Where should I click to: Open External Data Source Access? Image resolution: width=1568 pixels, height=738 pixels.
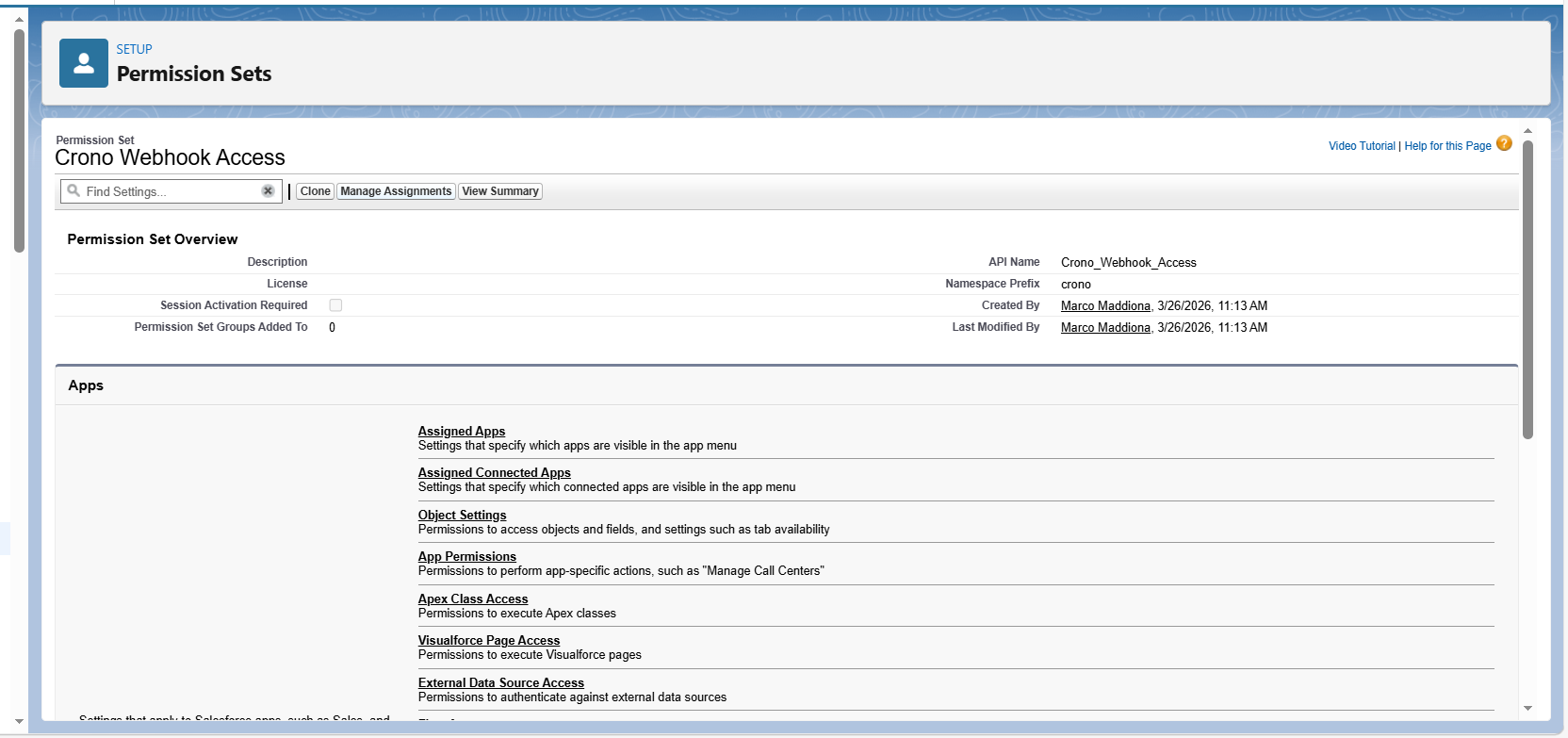[x=501, y=683]
